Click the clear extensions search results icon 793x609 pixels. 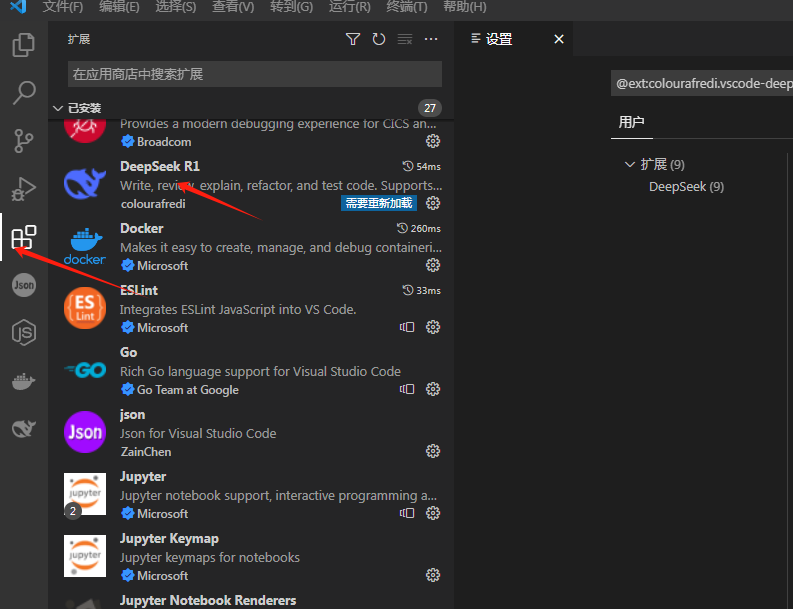coord(405,39)
